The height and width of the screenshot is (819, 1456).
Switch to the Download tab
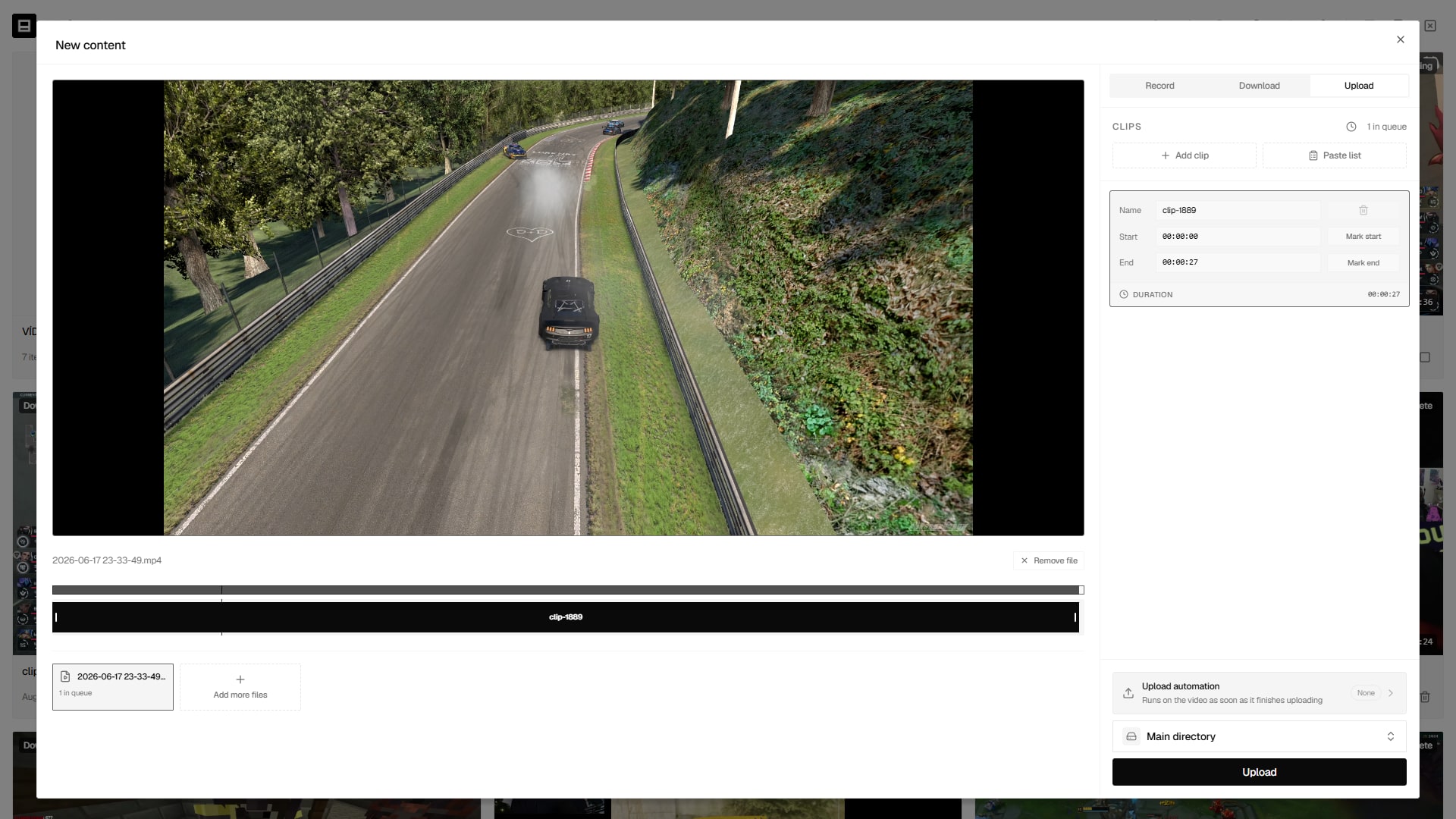tap(1259, 86)
